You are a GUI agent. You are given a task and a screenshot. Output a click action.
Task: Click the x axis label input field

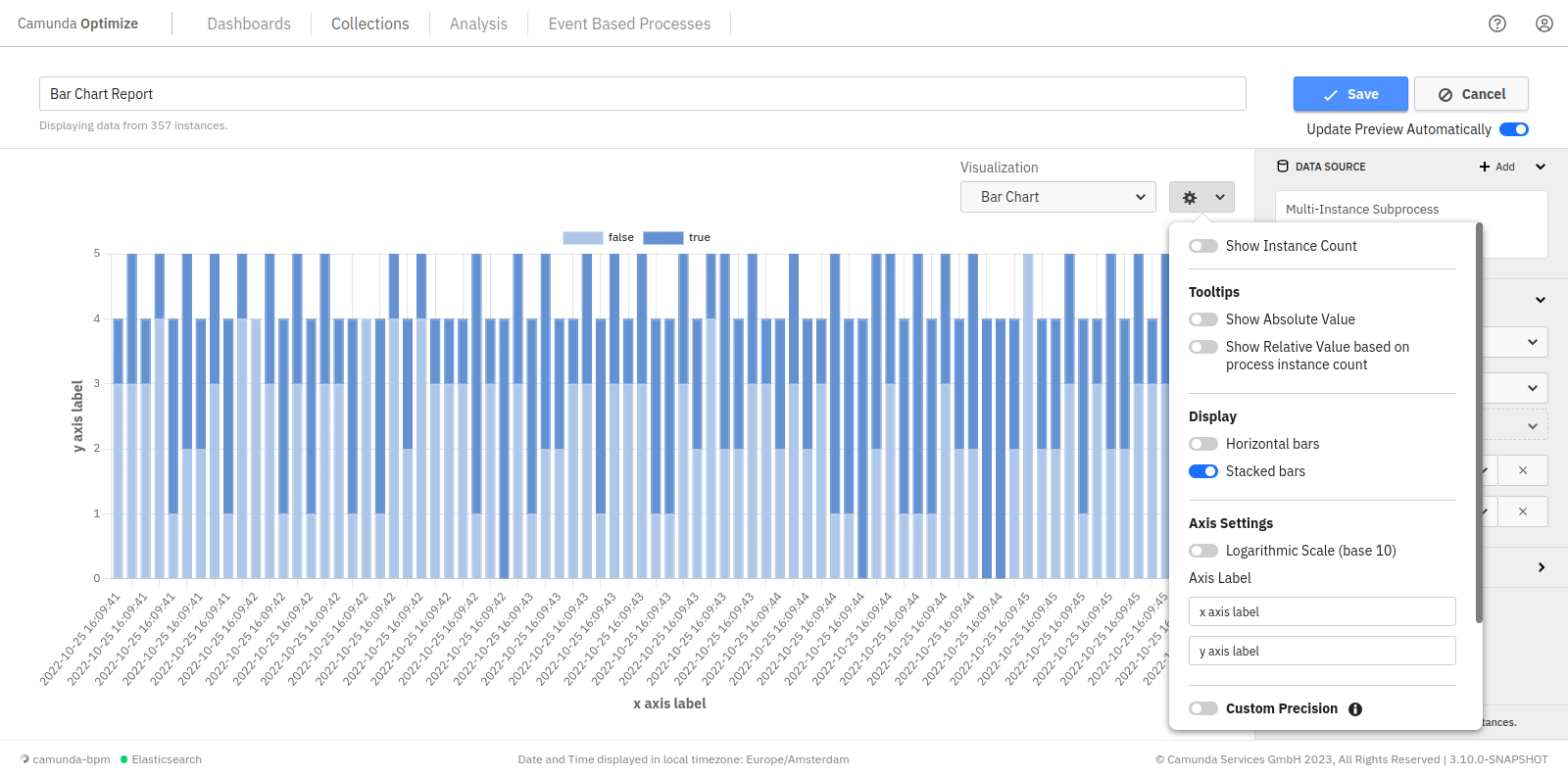(1322, 611)
